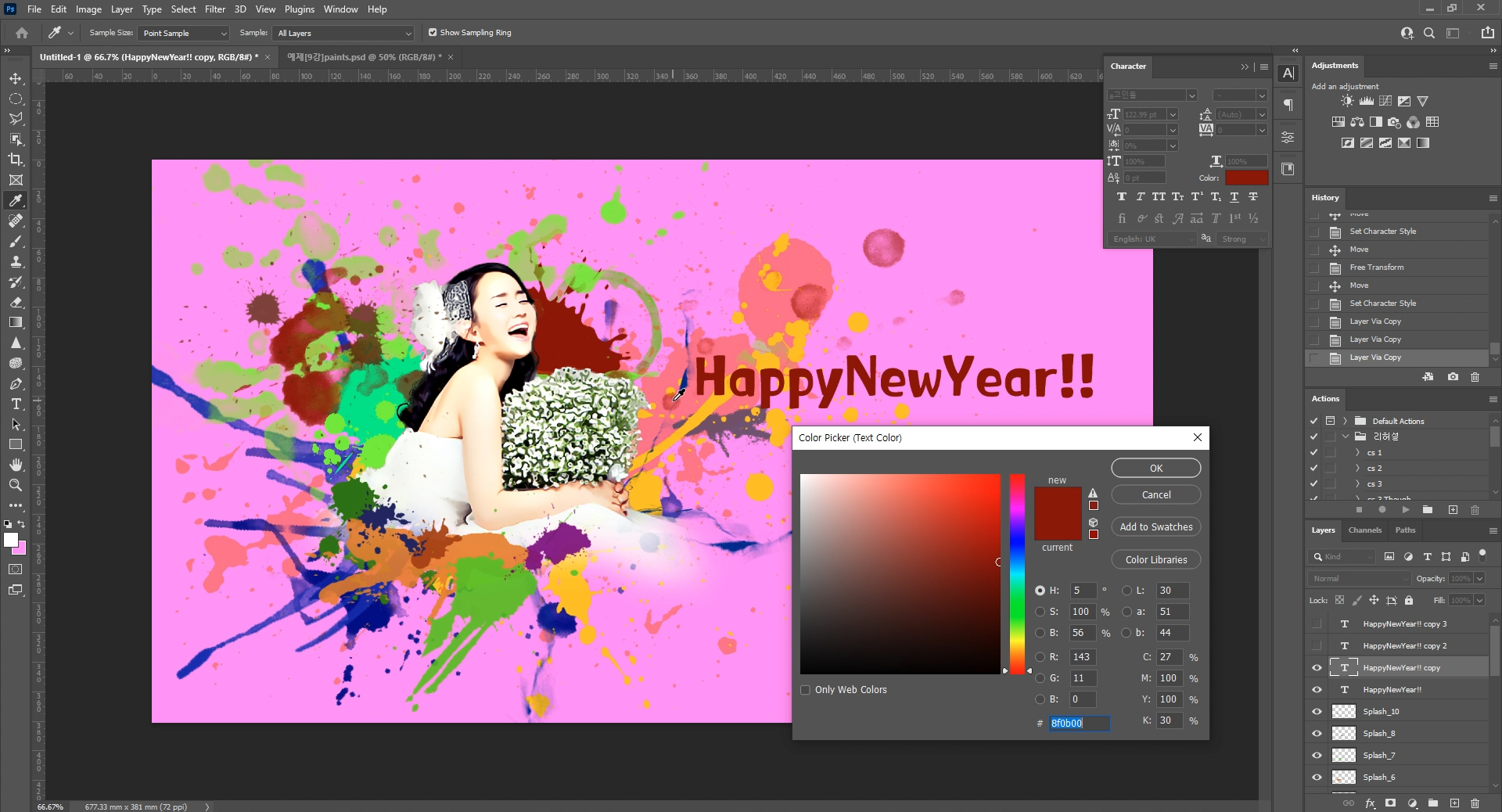
Task: Select the Eraser tool
Action: (x=16, y=302)
